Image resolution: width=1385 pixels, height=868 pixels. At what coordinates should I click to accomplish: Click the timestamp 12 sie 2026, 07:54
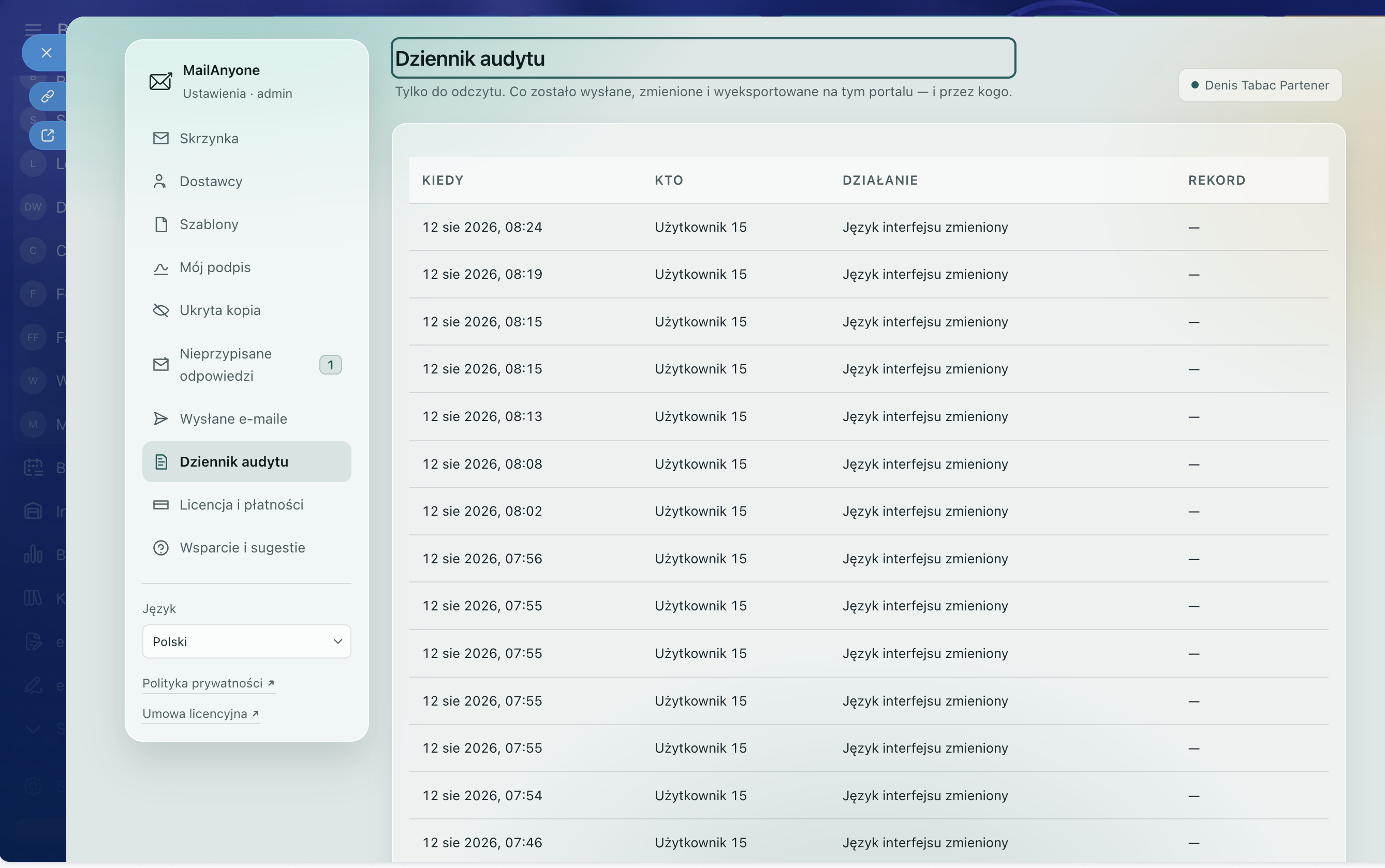pyautogui.click(x=482, y=796)
